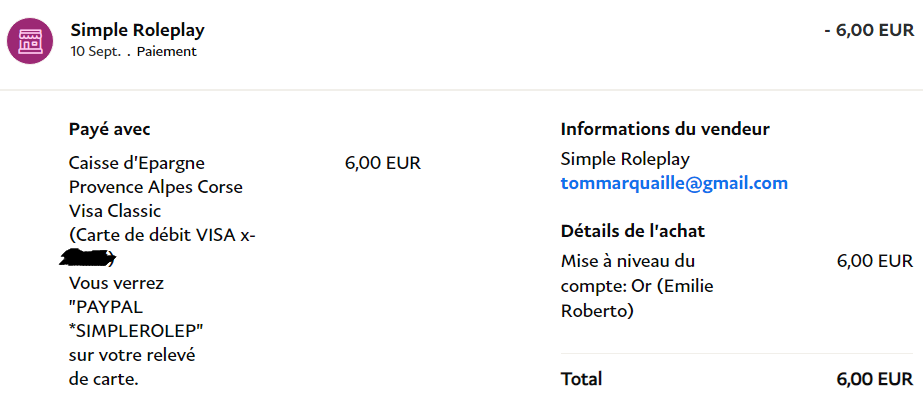923x417 pixels.
Task: Select Caisse d'Epargne Provence Alpes Corse text
Action: click(155, 175)
